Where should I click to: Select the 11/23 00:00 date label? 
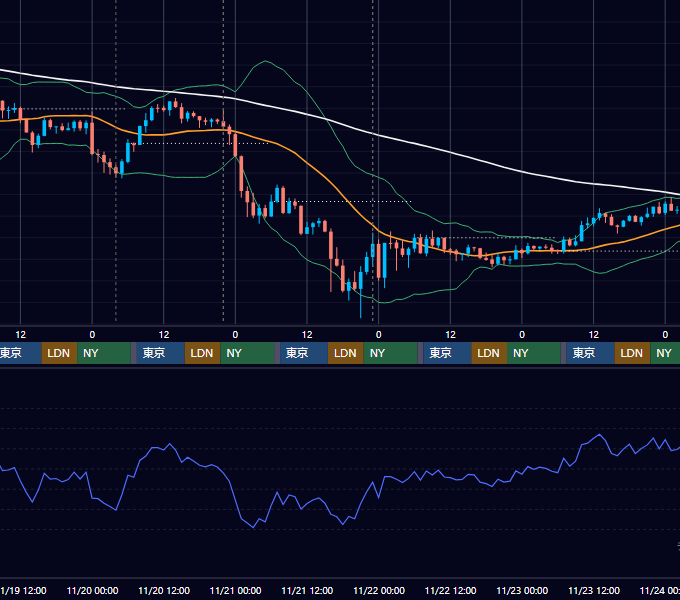pos(522,590)
